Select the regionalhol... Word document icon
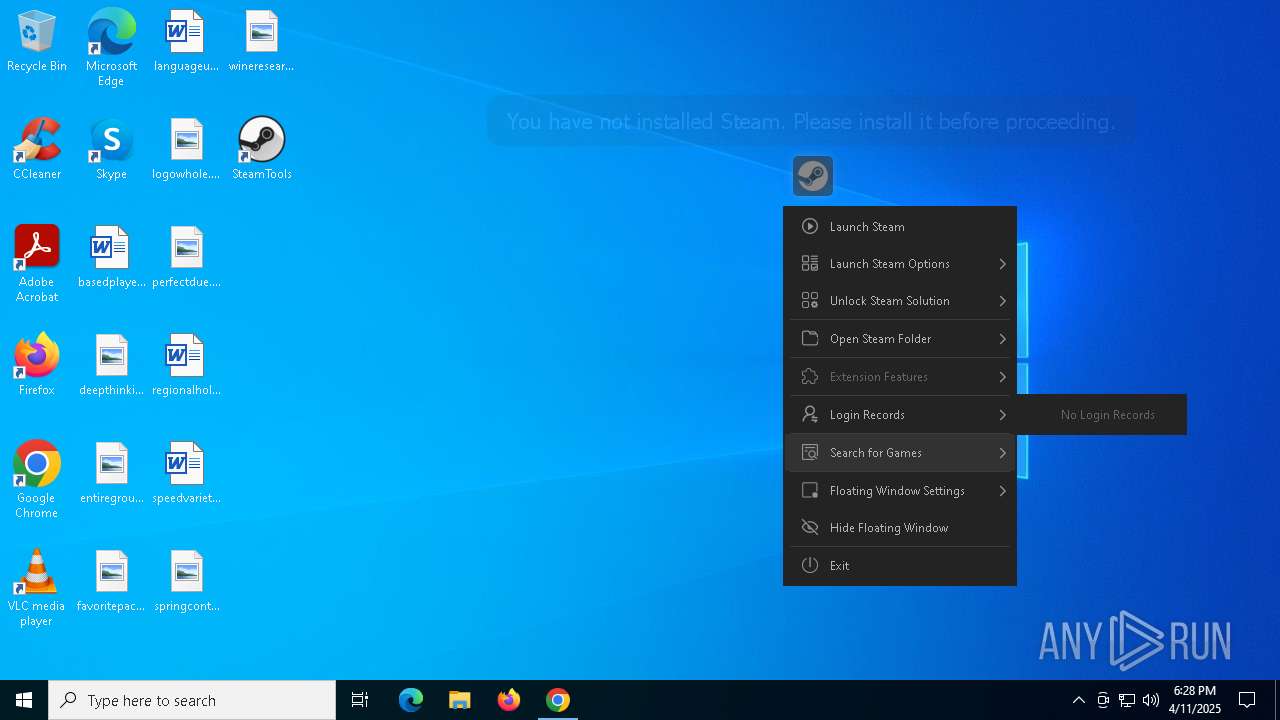The width and height of the screenshot is (1280, 720). (x=186, y=365)
